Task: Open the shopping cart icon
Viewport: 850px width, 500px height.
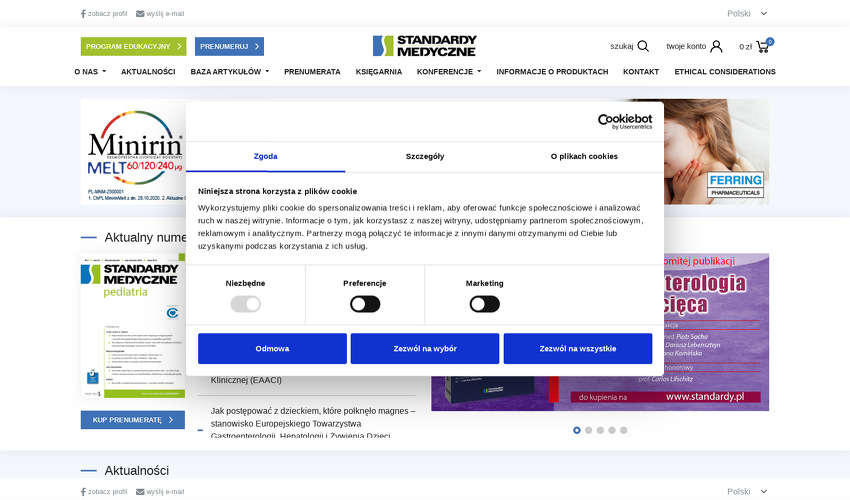Action: (763, 46)
